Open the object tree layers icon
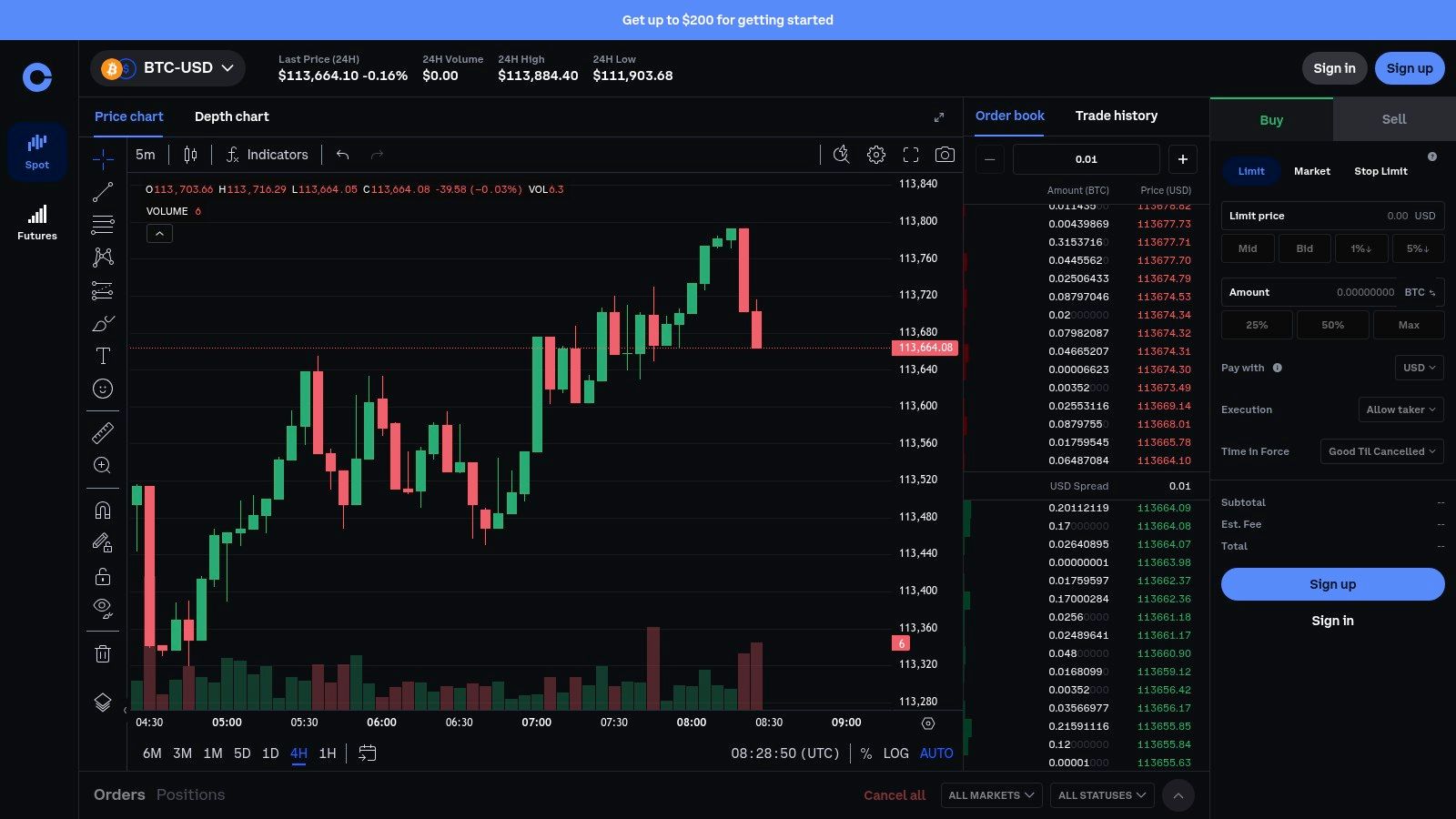Viewport: 1456px width, 819px height. click(103, 703)
